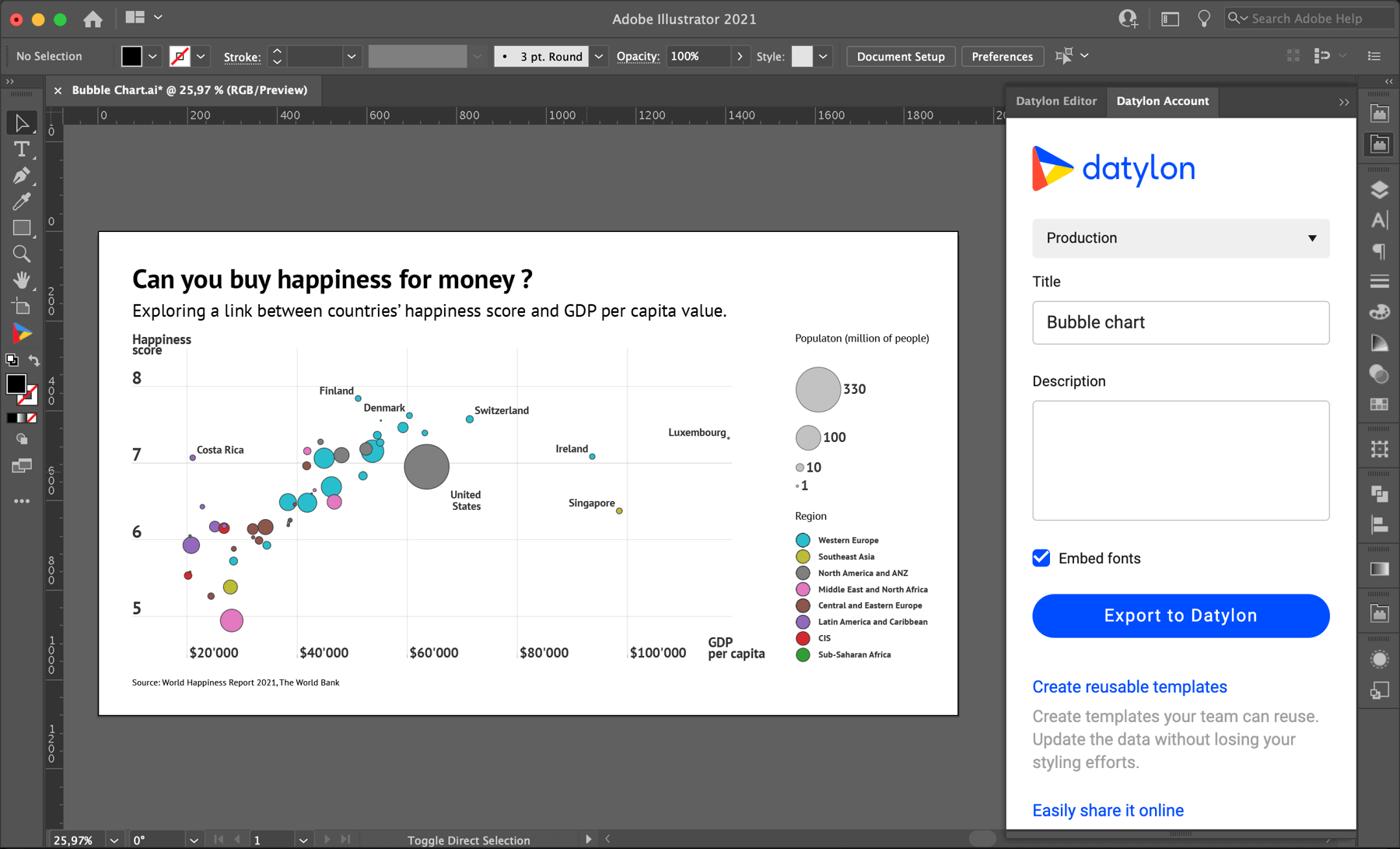1400x849 pixels.
Task: Swap Fill and Stroke colors
Action: (x=33, y=360)
